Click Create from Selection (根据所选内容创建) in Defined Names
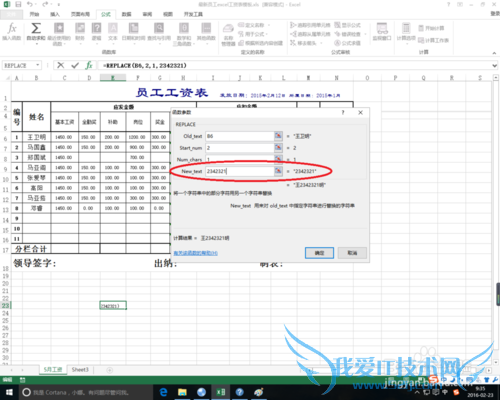 pos(261,43)
